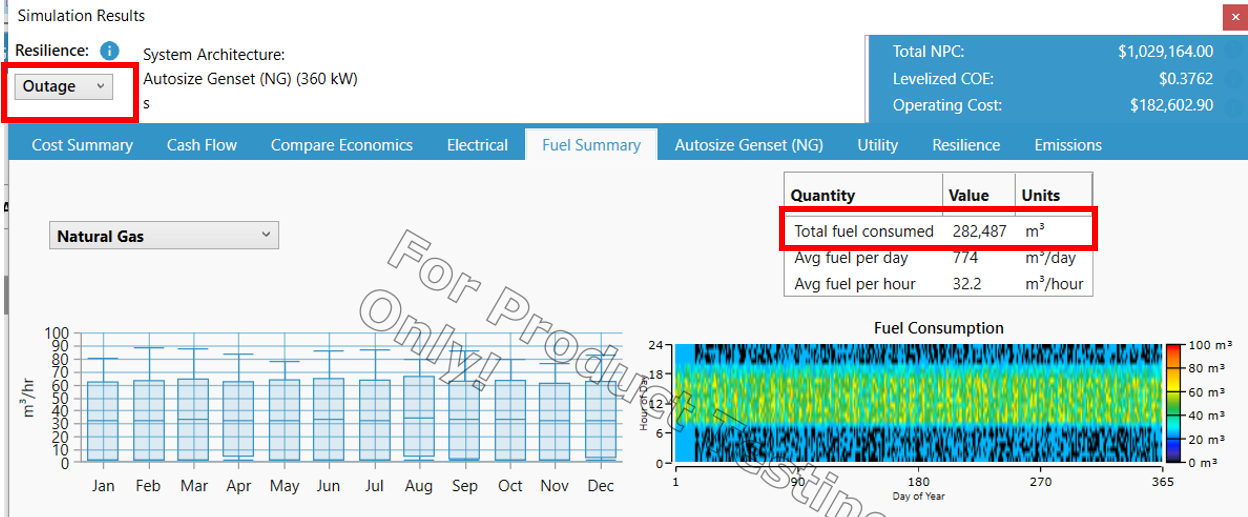
Task: Switch to the Utility tab
Action: click(x=877, y=145)
